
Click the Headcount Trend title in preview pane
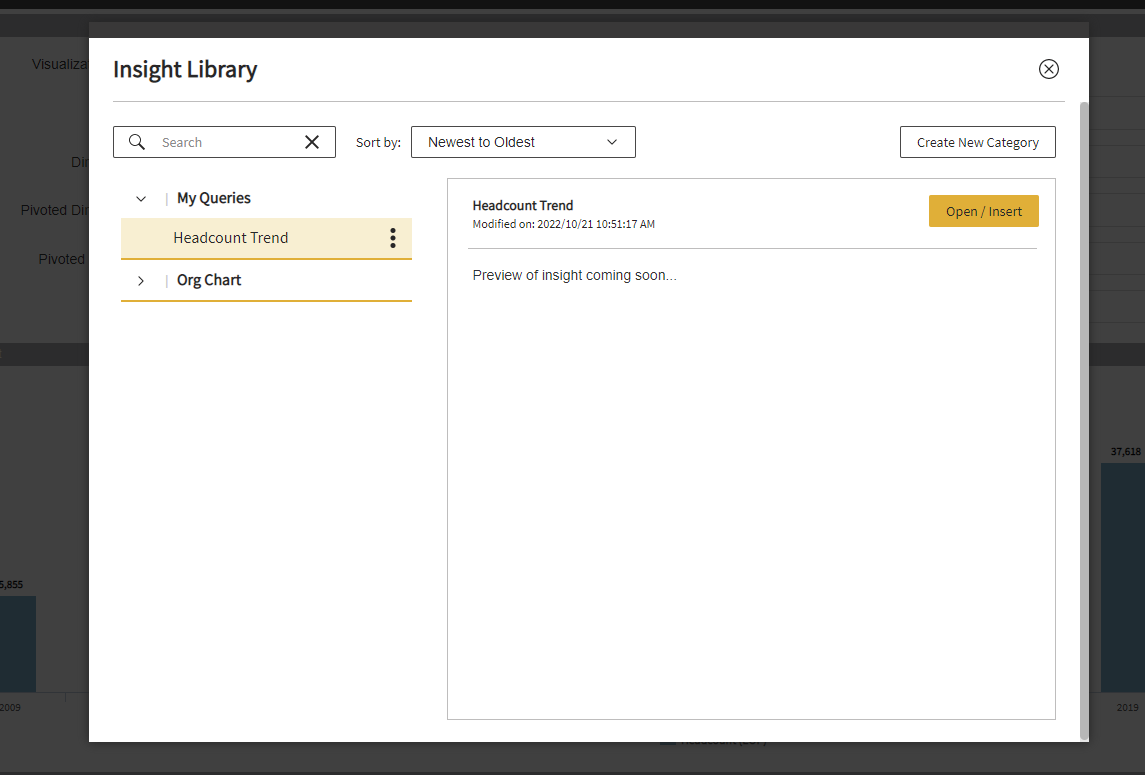click(523, 205)
